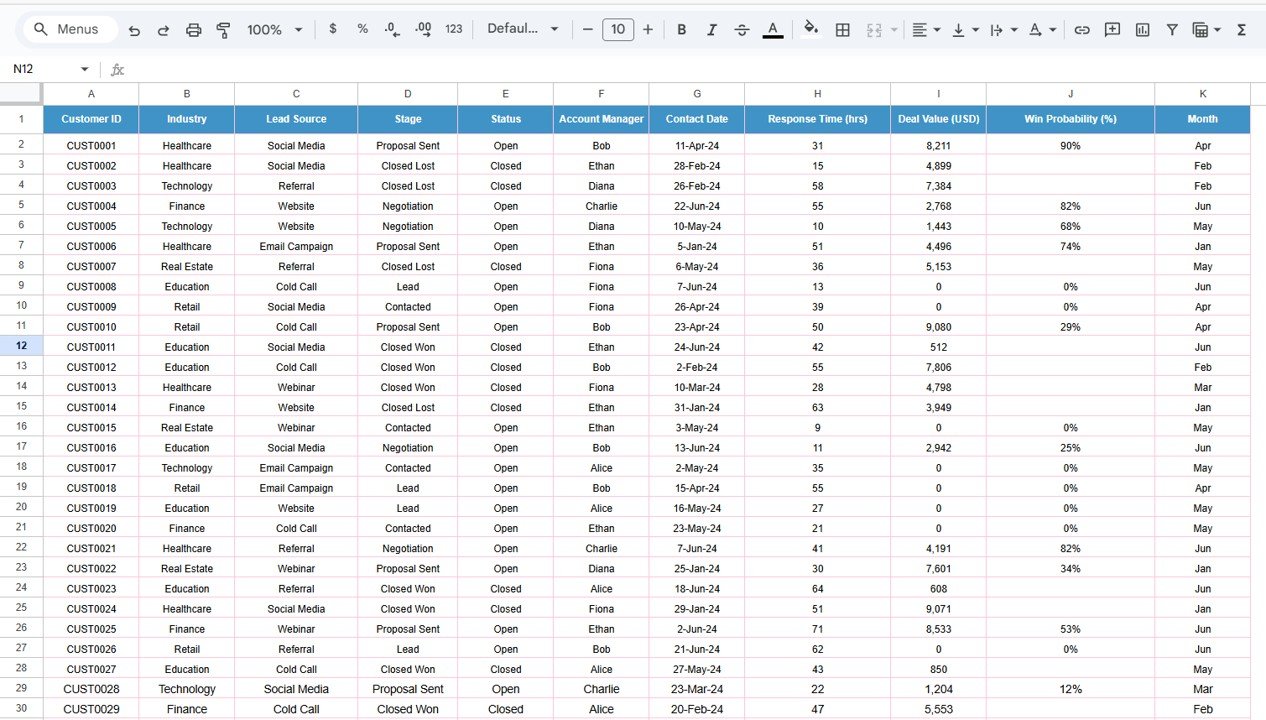Toggle strikethrough formatting

(x=742, y=30)
